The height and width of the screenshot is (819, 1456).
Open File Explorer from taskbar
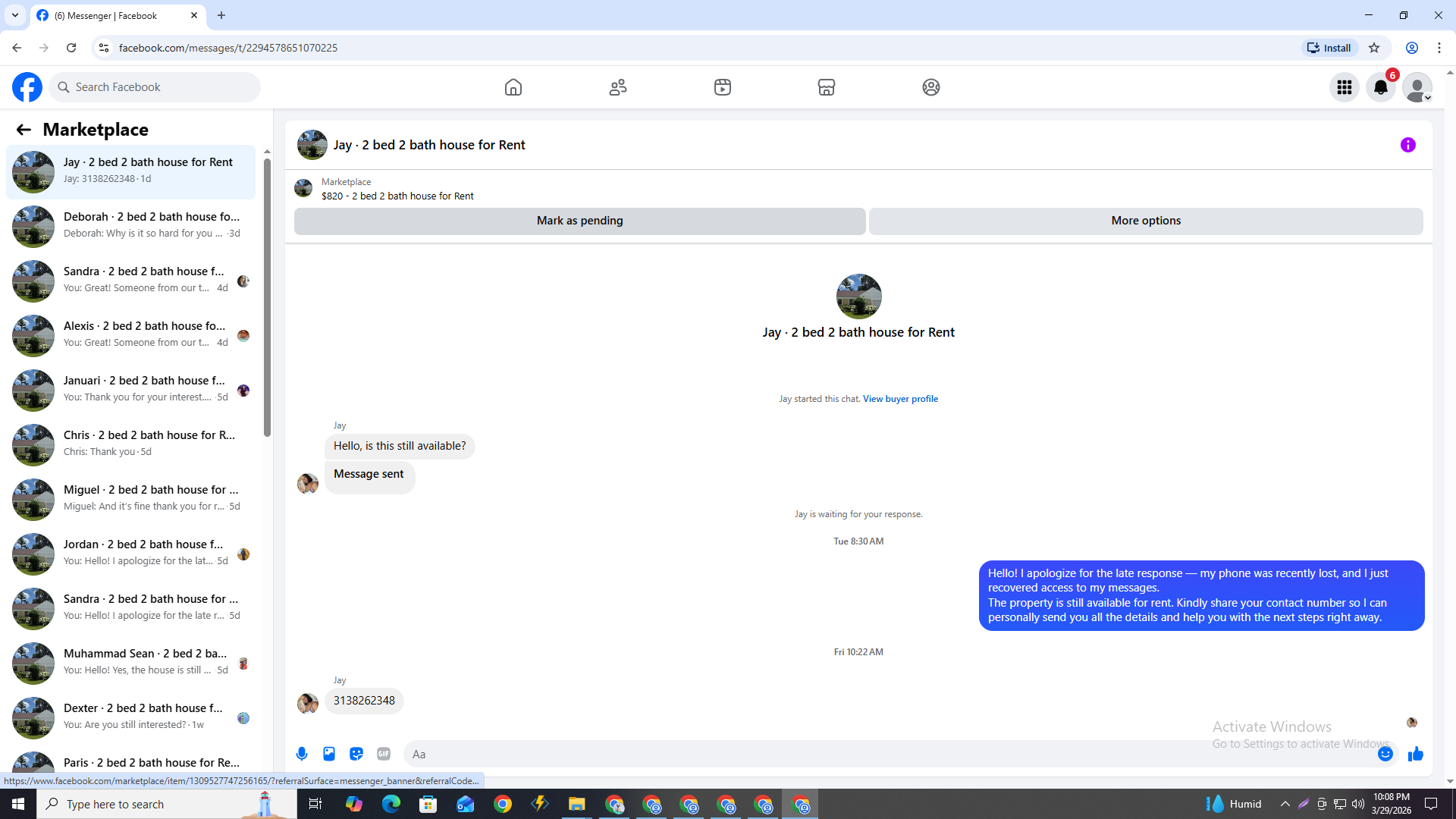pos(577,804)
